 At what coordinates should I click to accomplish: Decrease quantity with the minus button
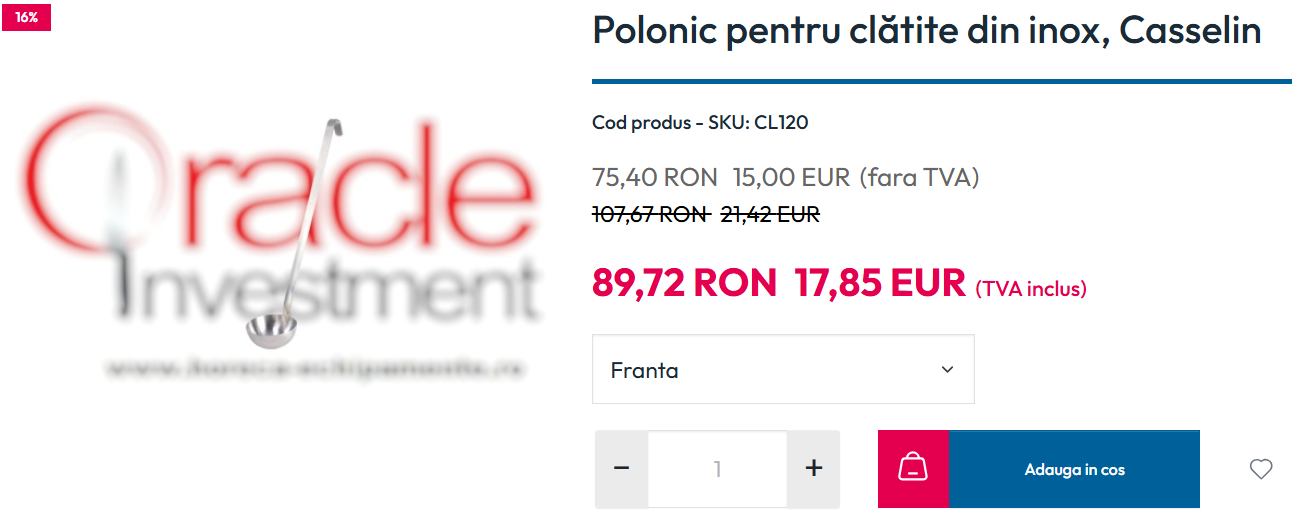[621, 469]
